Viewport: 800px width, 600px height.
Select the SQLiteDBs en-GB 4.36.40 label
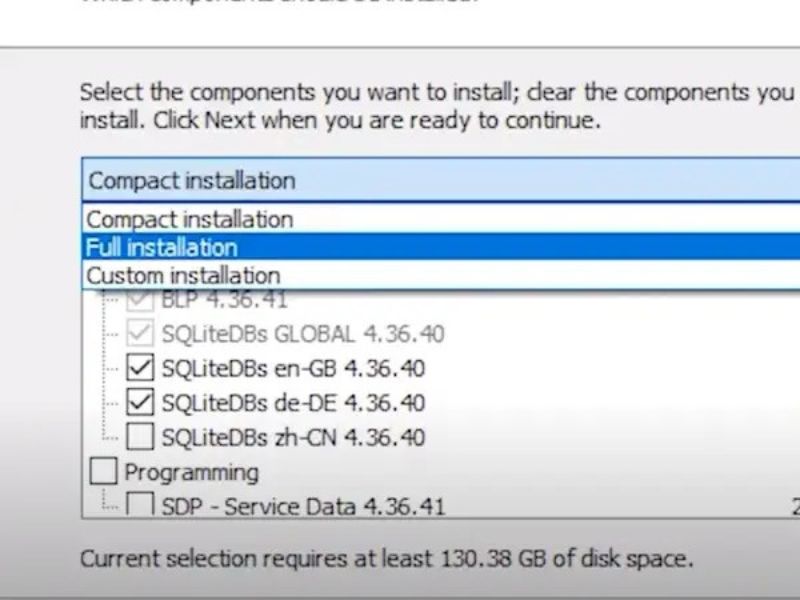tap(292, 368)
